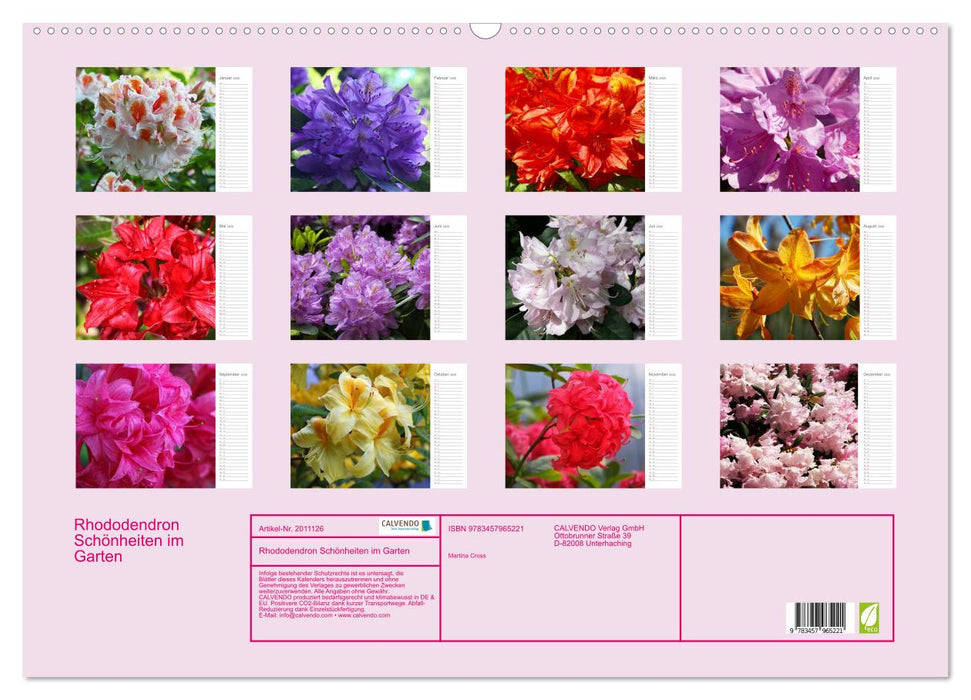971x700 pixels.
Task: Click the CALVENDO Verlag GmbH address block
Action: click(597, 536)
